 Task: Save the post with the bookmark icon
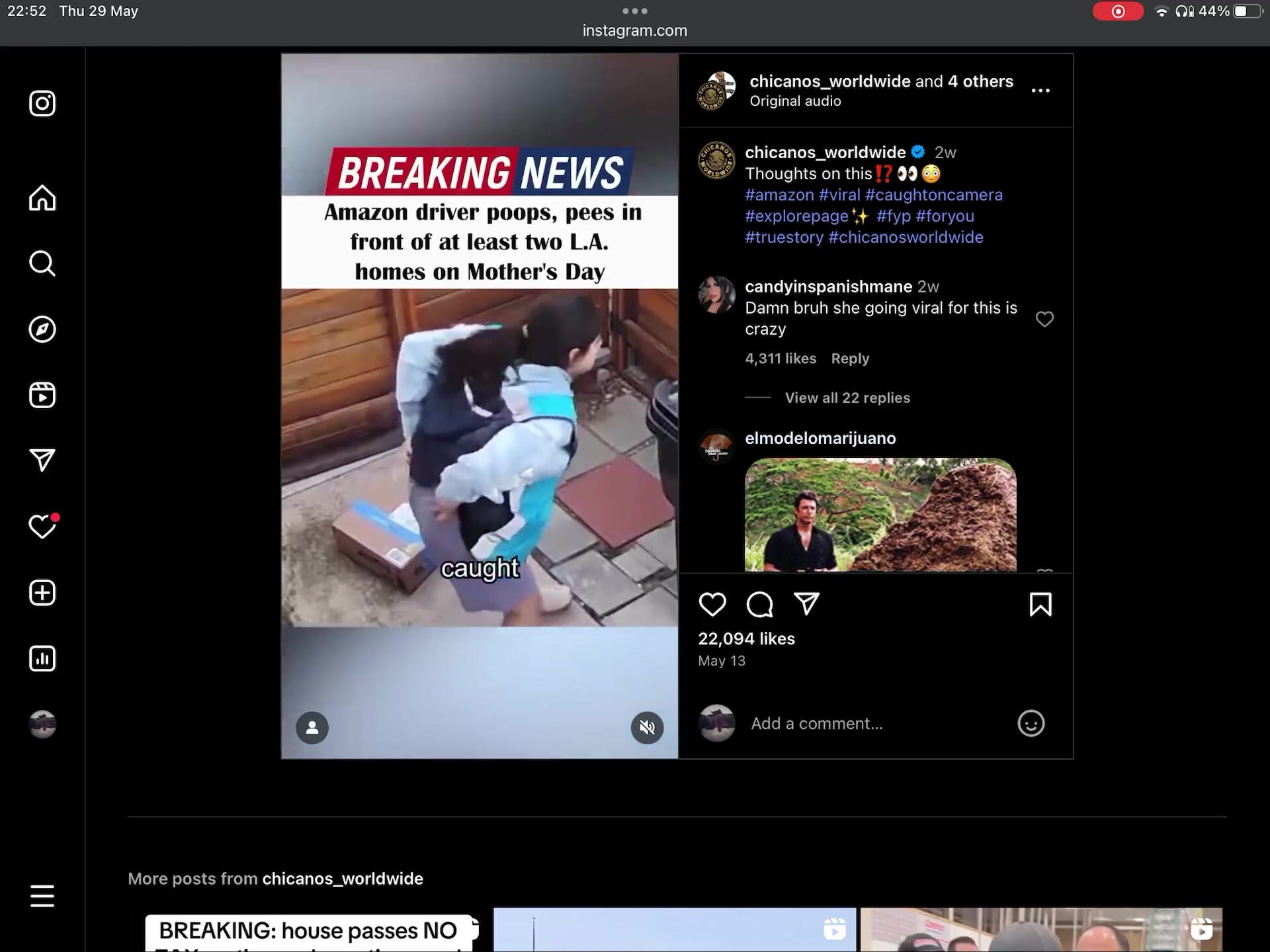coord(1040,604)
